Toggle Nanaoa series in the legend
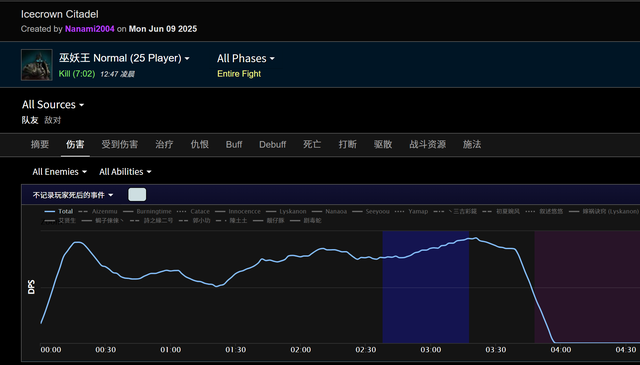The height and width of the screenshot is (365, 640). tap(329, 211)
